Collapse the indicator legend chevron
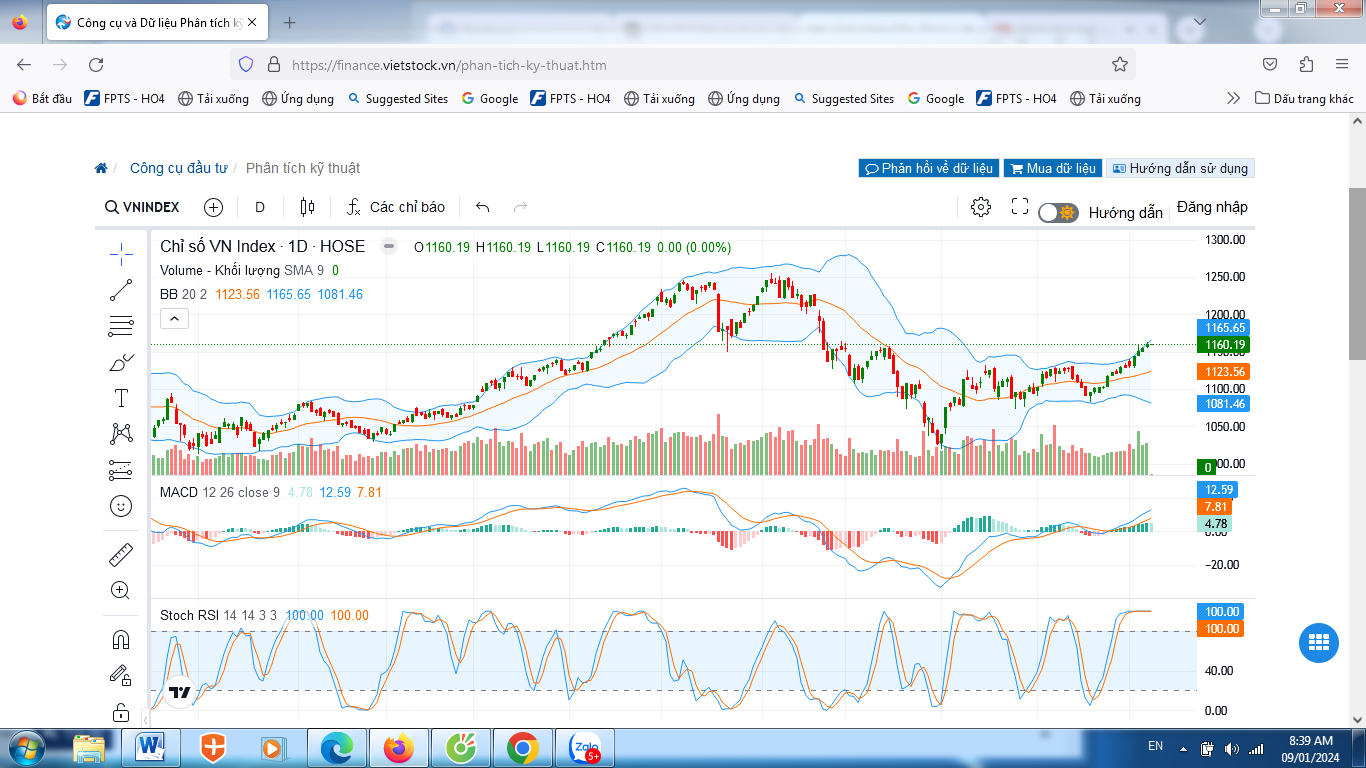 pyautogui.click(x=174, y=319)
